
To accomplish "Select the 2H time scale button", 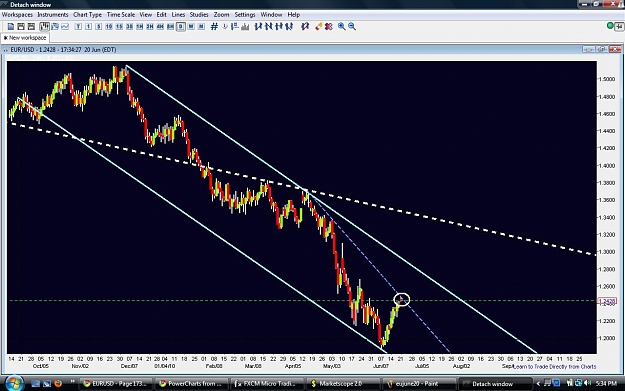I will click(x=150, y=27).
